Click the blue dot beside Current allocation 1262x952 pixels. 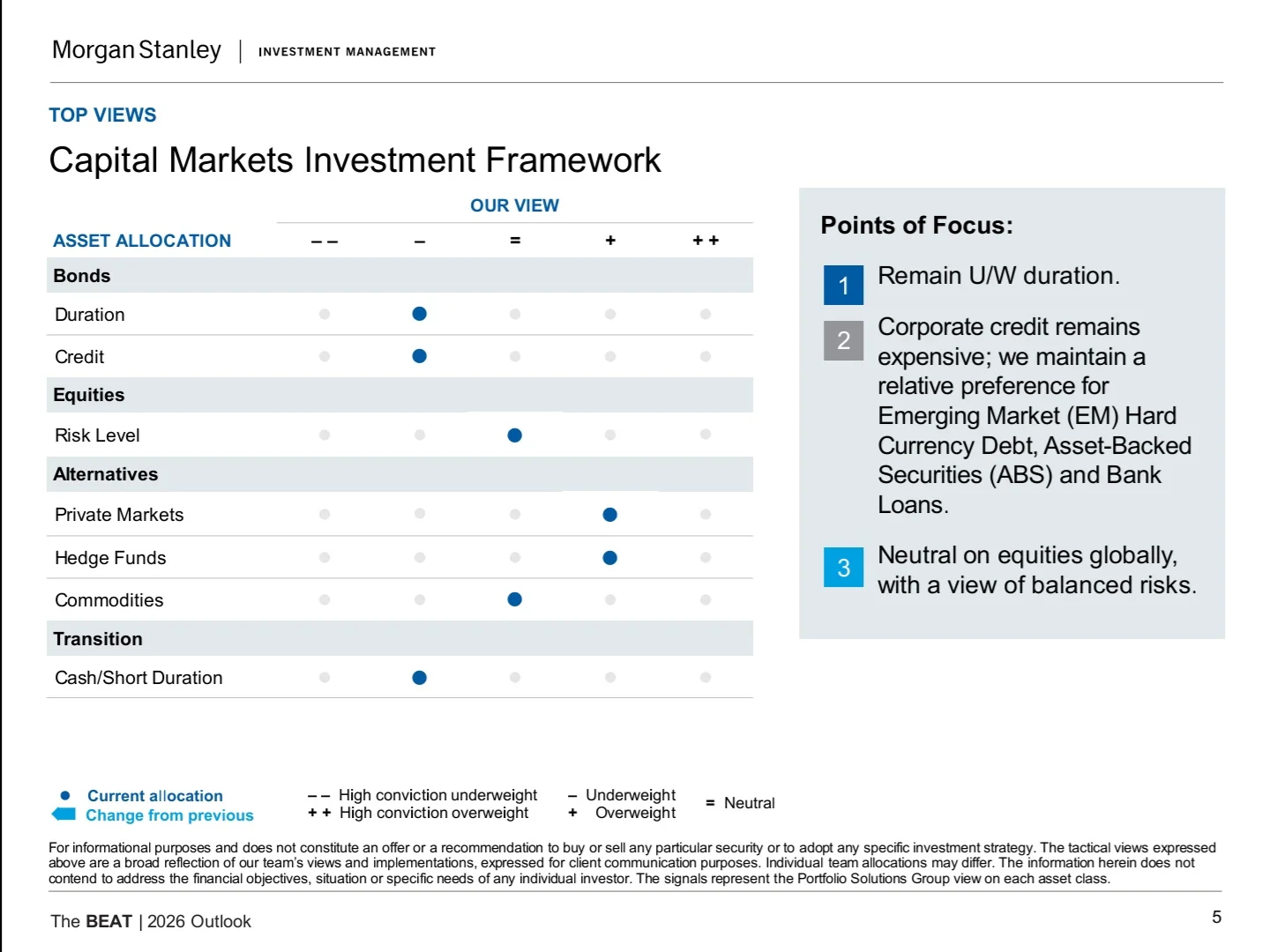pos(64,795)
